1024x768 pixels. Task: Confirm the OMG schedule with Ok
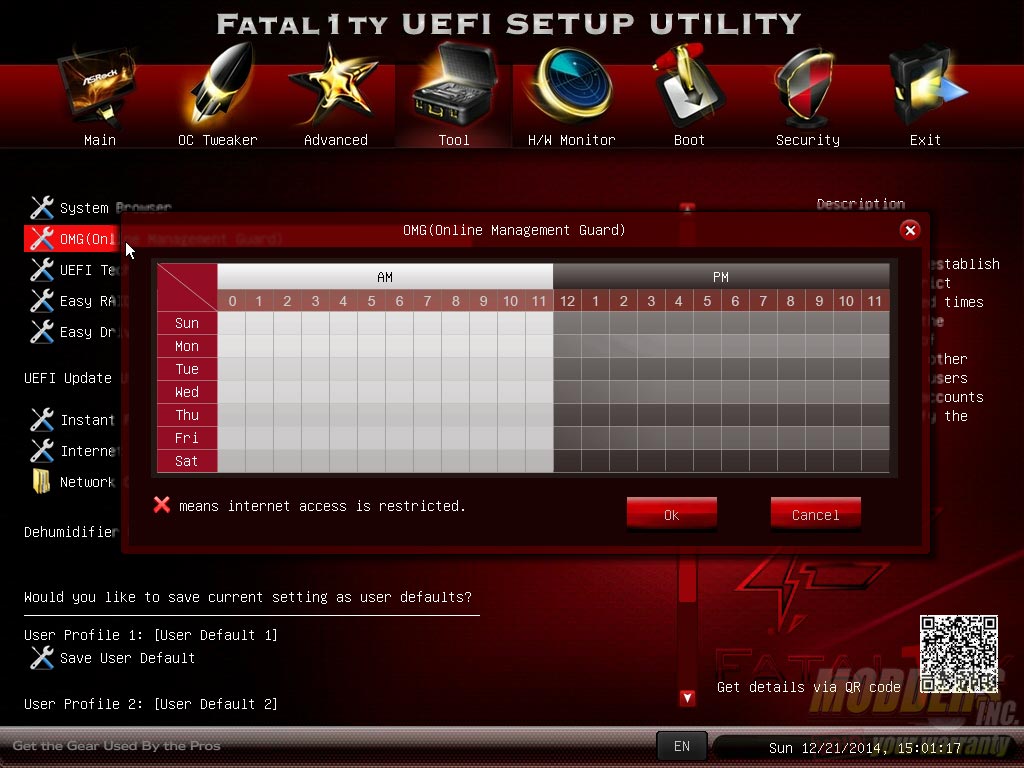(x=671, y=515)
